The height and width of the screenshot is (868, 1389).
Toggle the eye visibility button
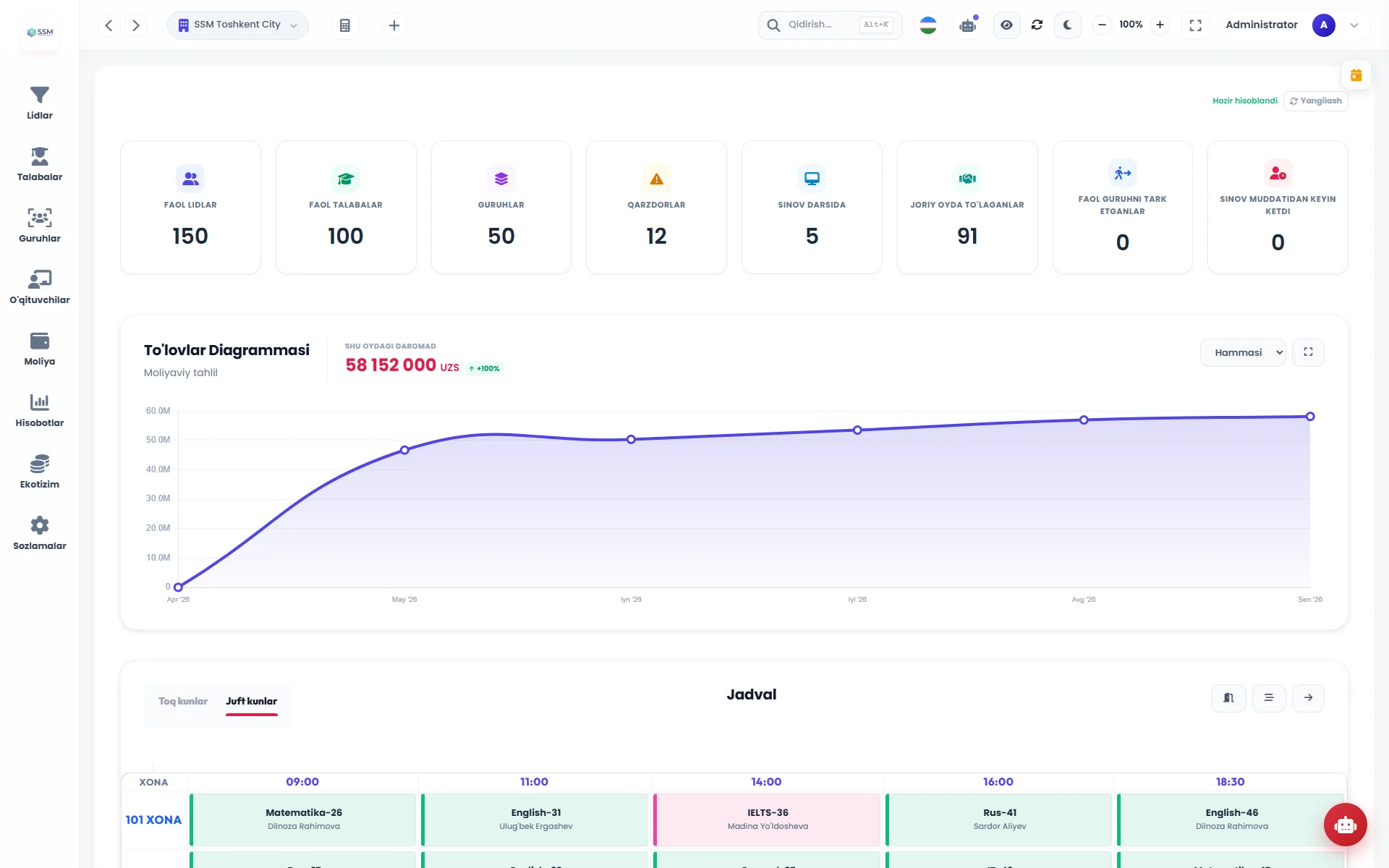click(x=1006, y=25)
